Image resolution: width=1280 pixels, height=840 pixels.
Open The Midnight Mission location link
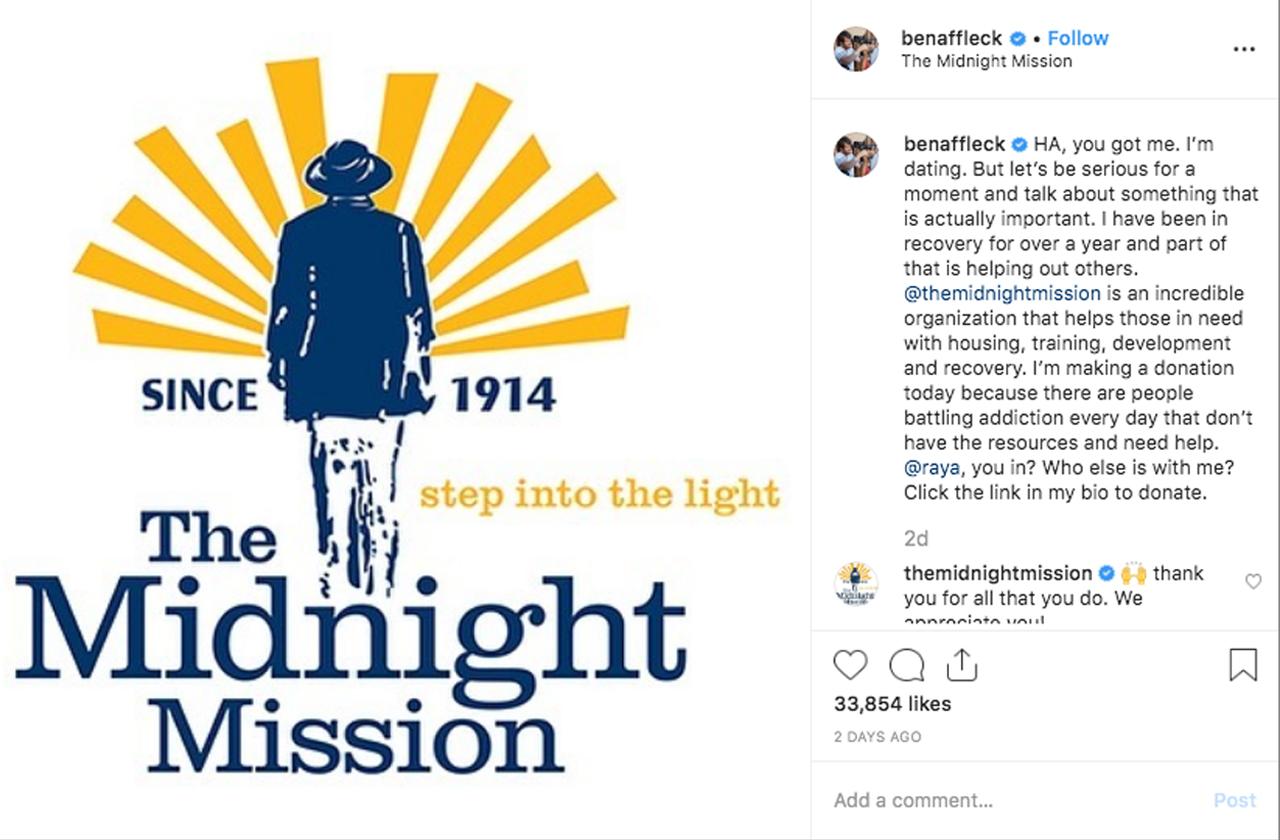[986, 61]
